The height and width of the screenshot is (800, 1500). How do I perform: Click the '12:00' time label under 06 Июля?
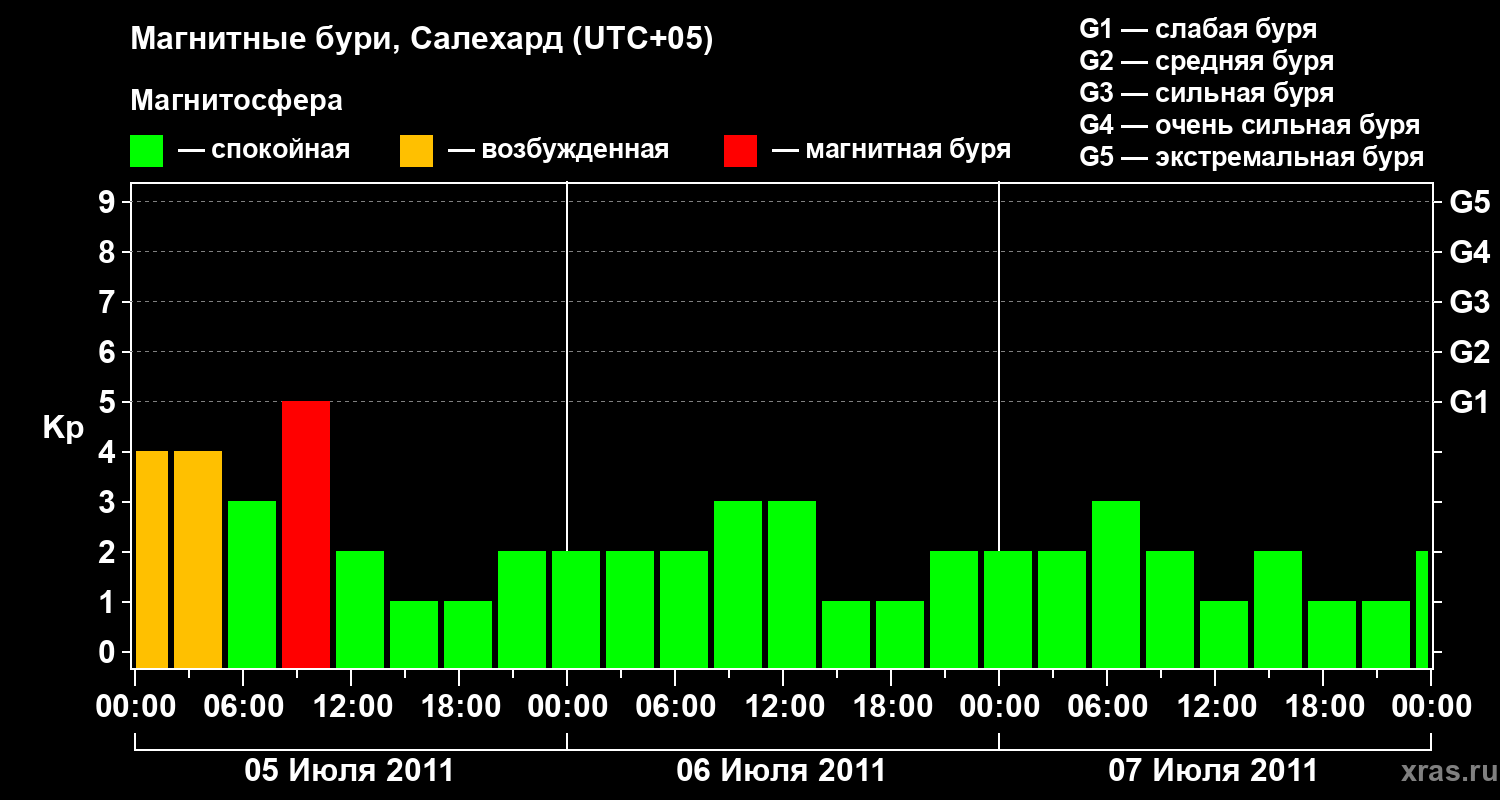pos(783,707)
